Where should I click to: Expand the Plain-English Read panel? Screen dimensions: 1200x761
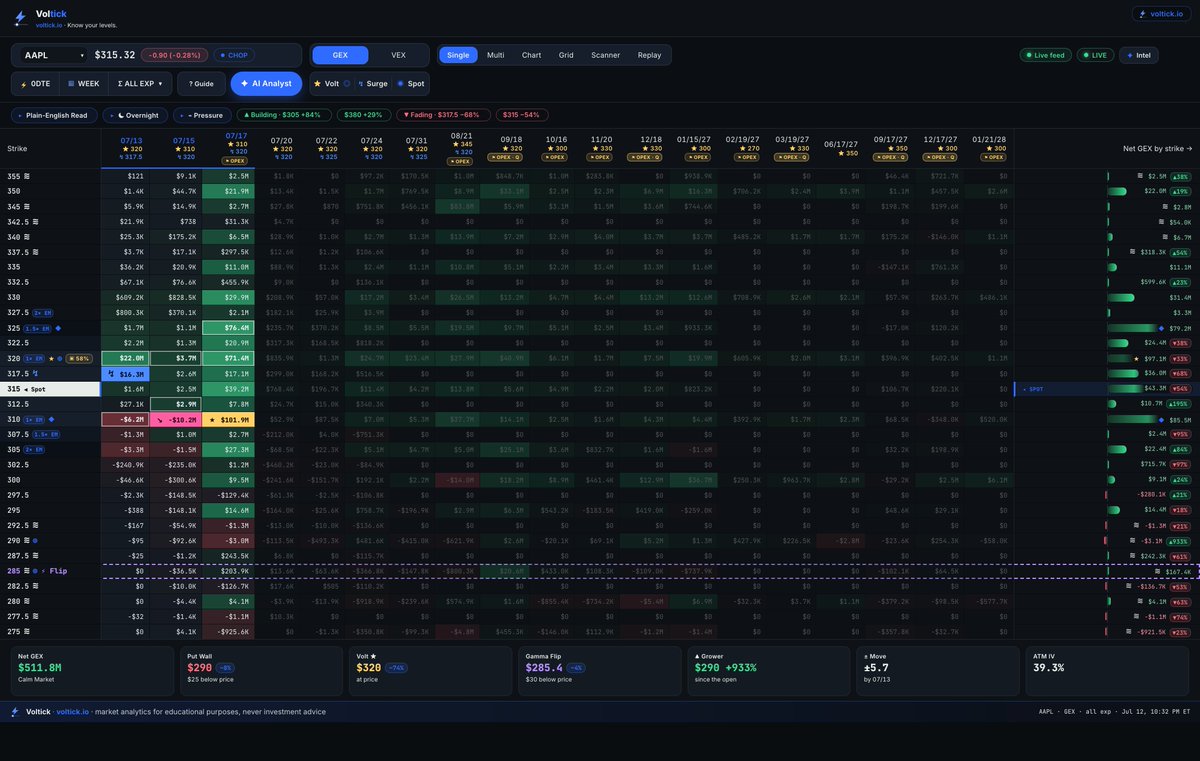[x=52, y=115]
